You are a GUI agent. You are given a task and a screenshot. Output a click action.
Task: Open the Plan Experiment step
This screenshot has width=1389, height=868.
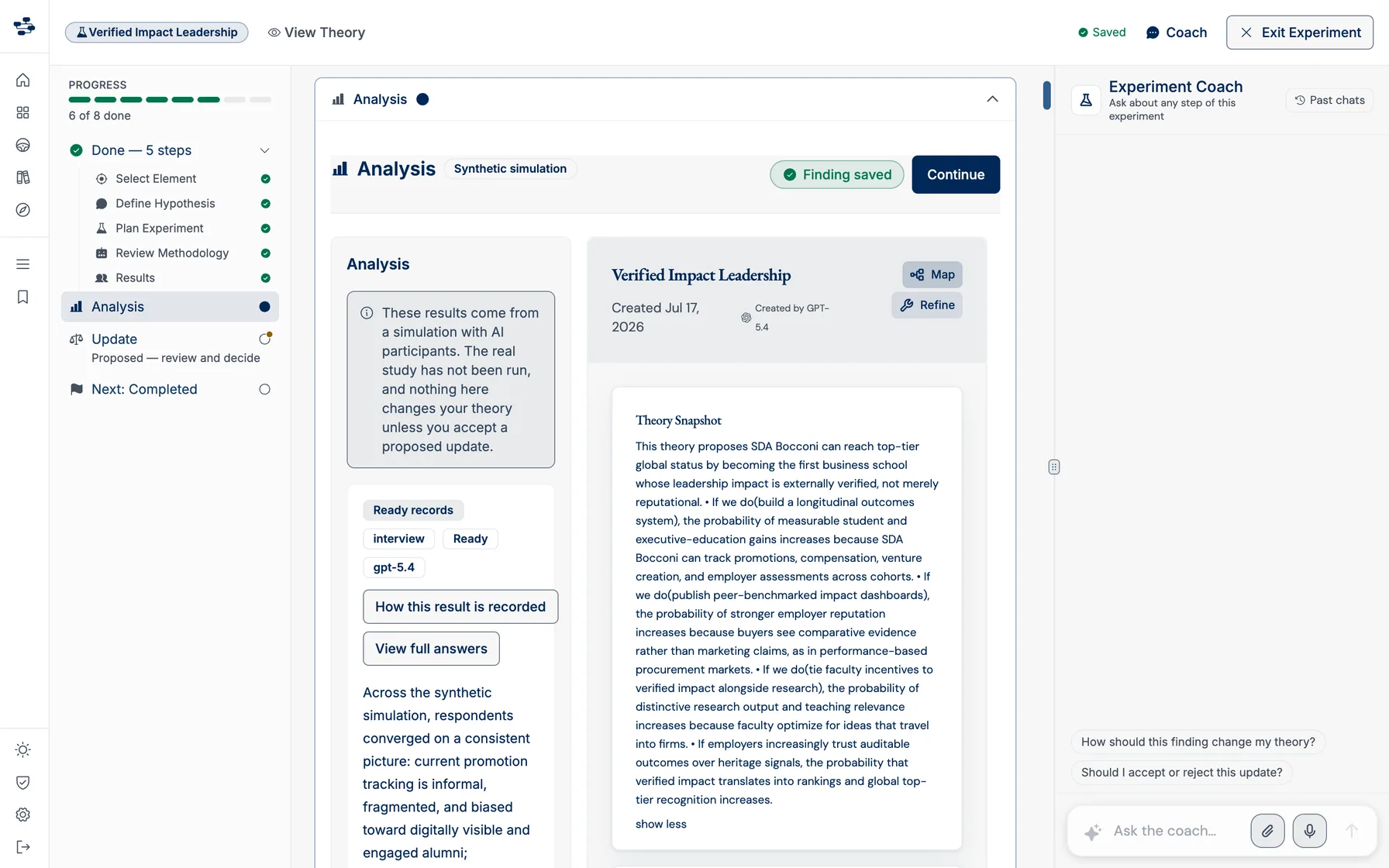159,228
